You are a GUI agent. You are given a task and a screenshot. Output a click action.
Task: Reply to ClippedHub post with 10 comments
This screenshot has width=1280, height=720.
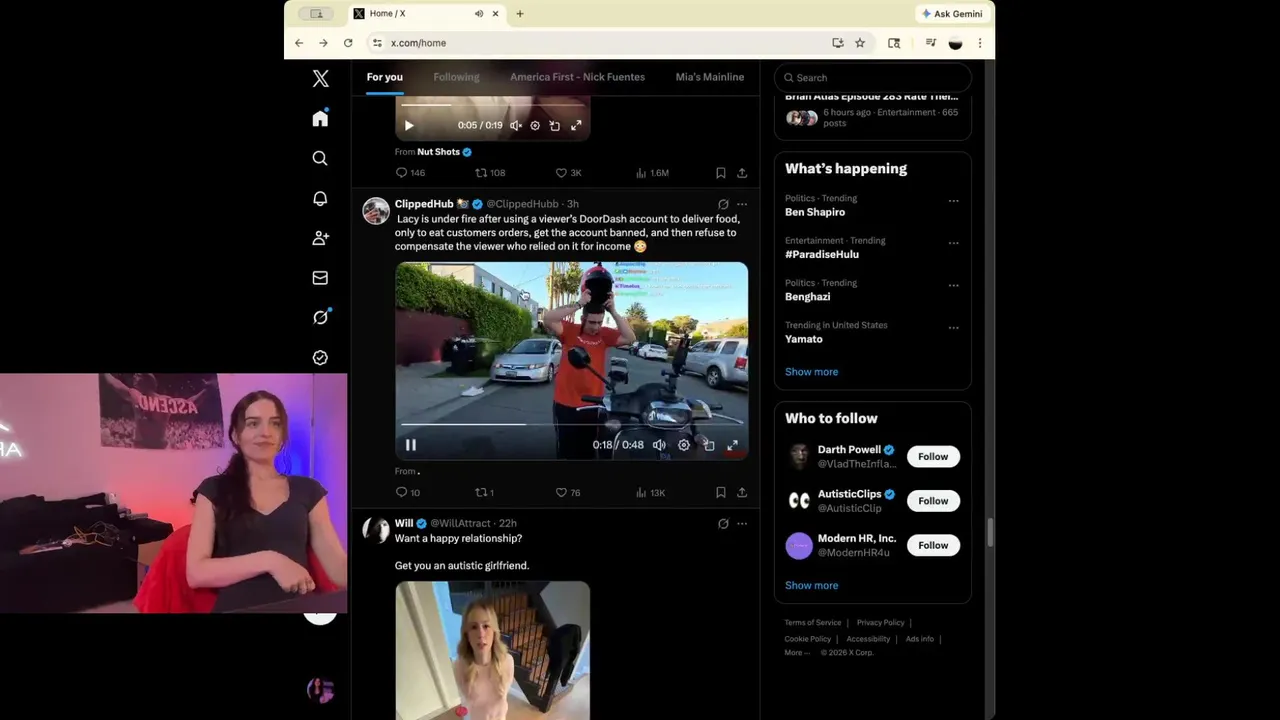[407, 492]
